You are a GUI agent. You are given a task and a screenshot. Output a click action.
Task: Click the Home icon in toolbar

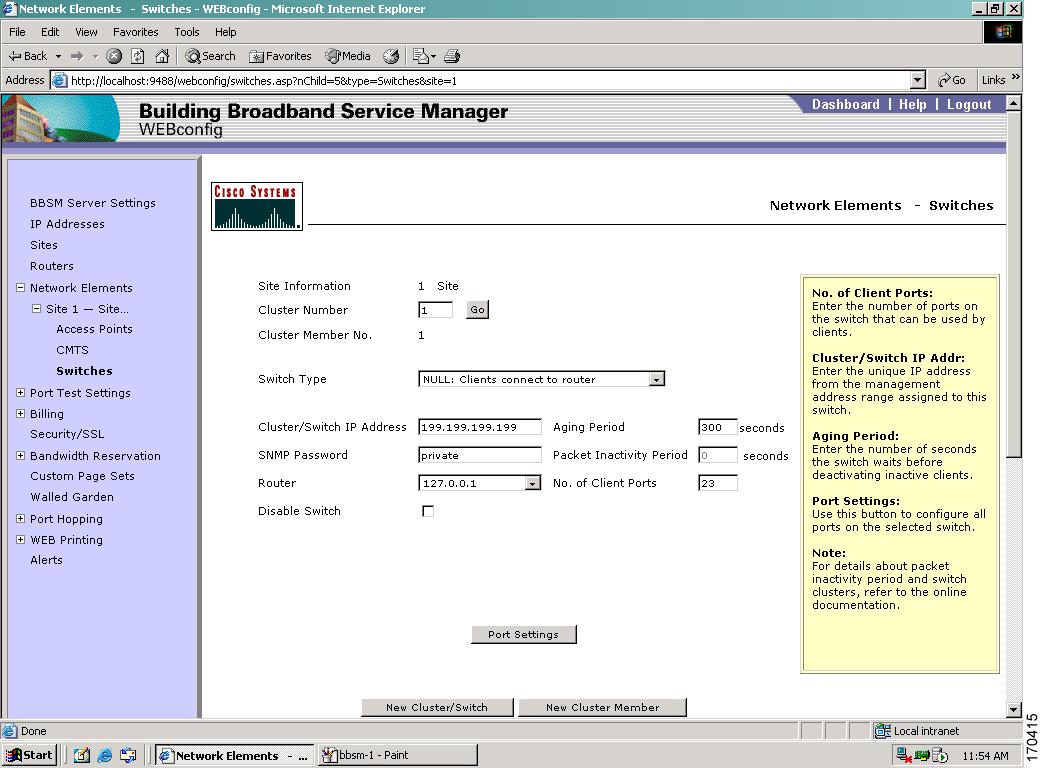(x=161, y=56)
